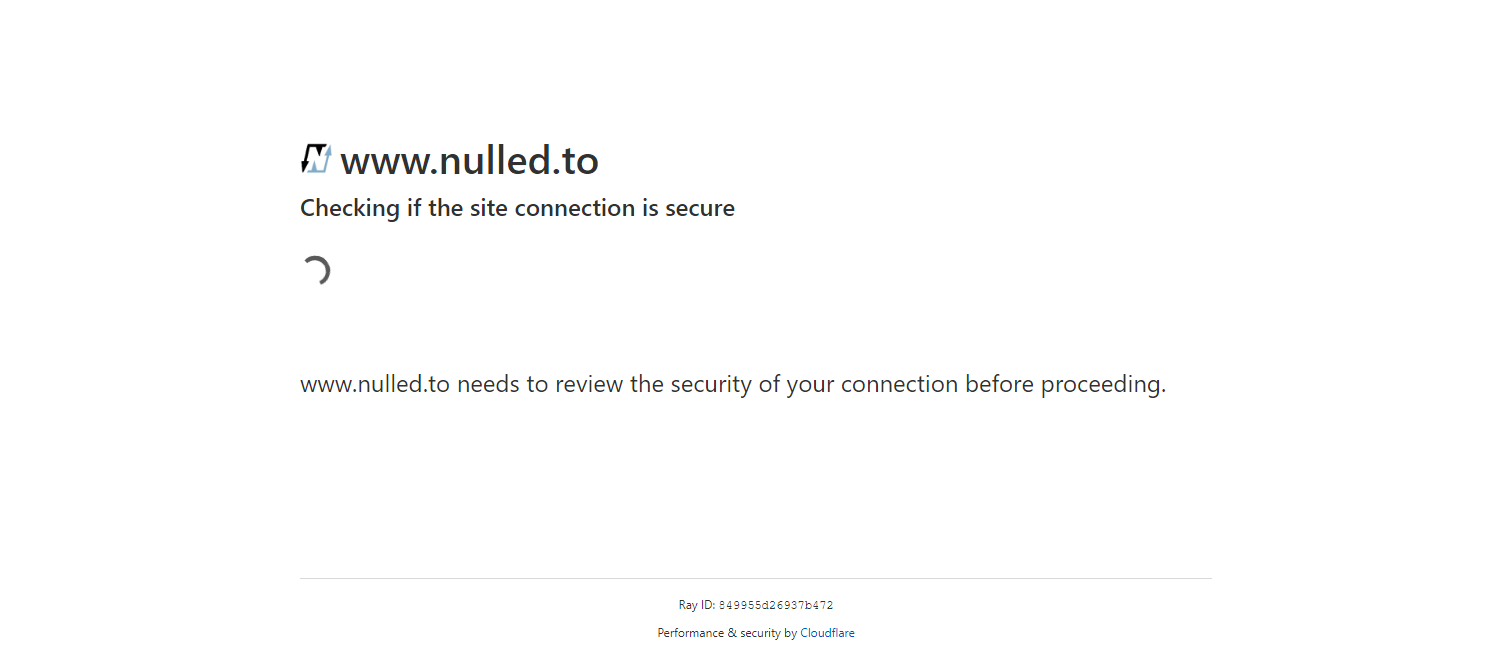Select the Ray ID hexadecimal value
Viewport: 1512px width, 657px height.
point(776,606)
